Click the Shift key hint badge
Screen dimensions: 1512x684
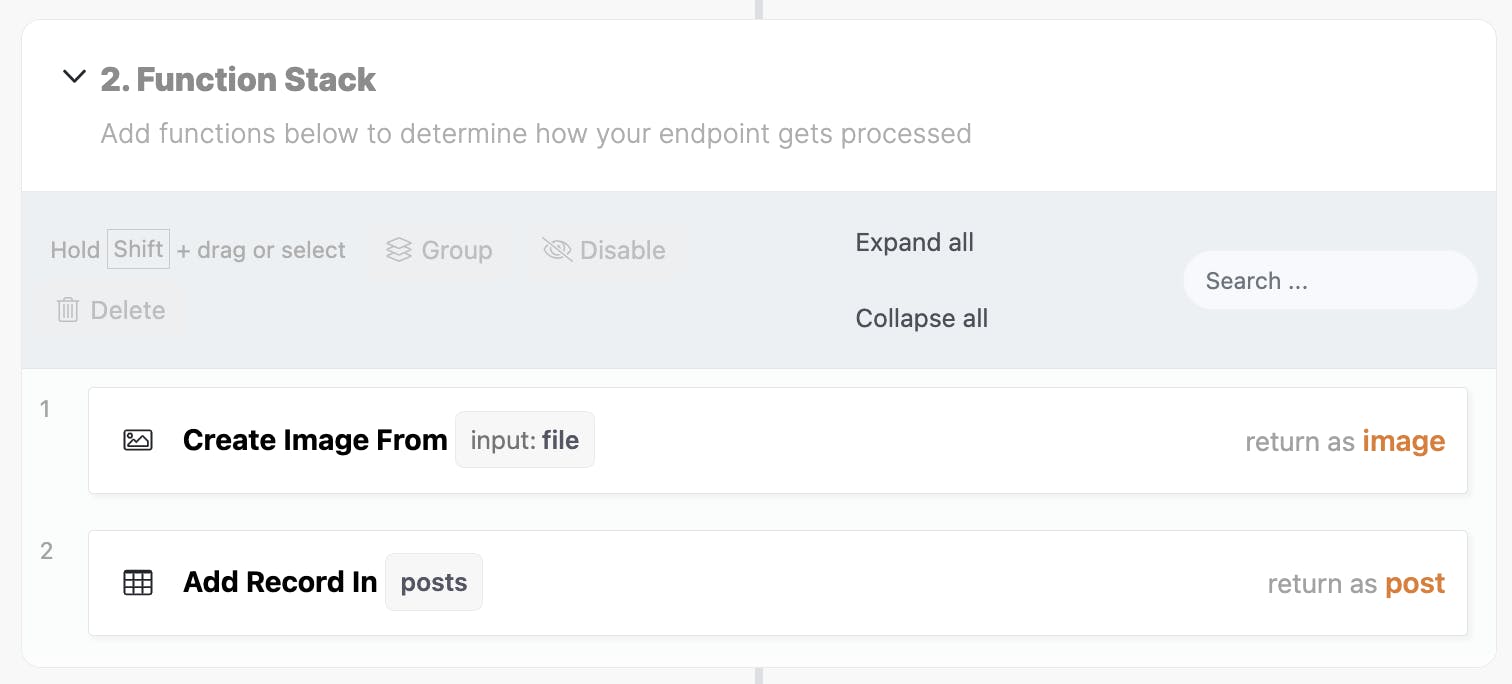tap(138, 249)
